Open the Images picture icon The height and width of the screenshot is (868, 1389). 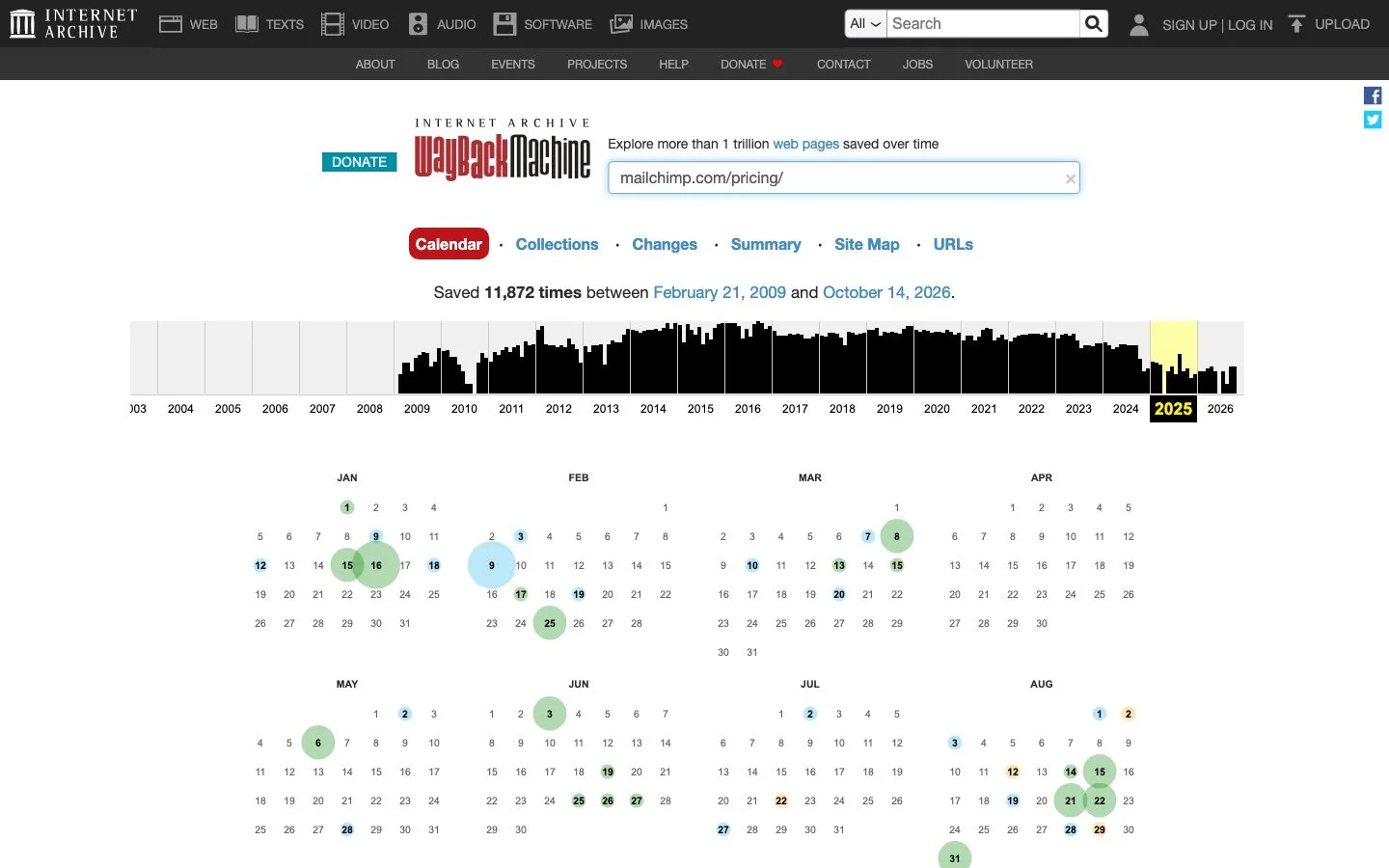point(621,24)
